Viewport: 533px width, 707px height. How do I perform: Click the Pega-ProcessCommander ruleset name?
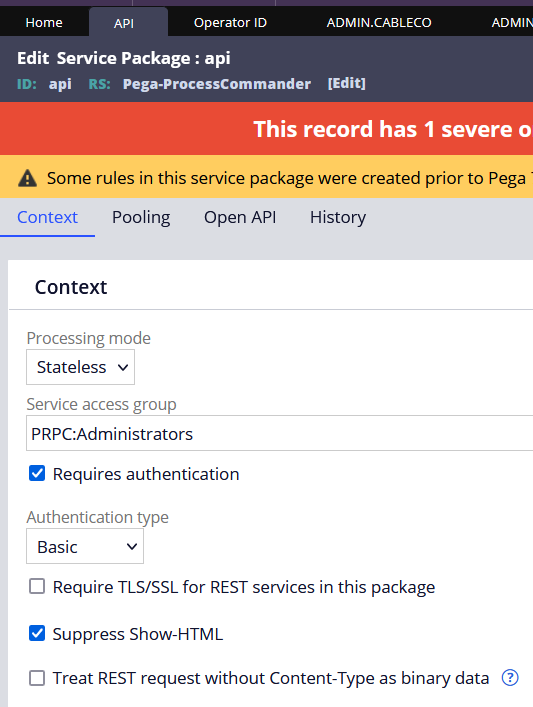(217, 84)
